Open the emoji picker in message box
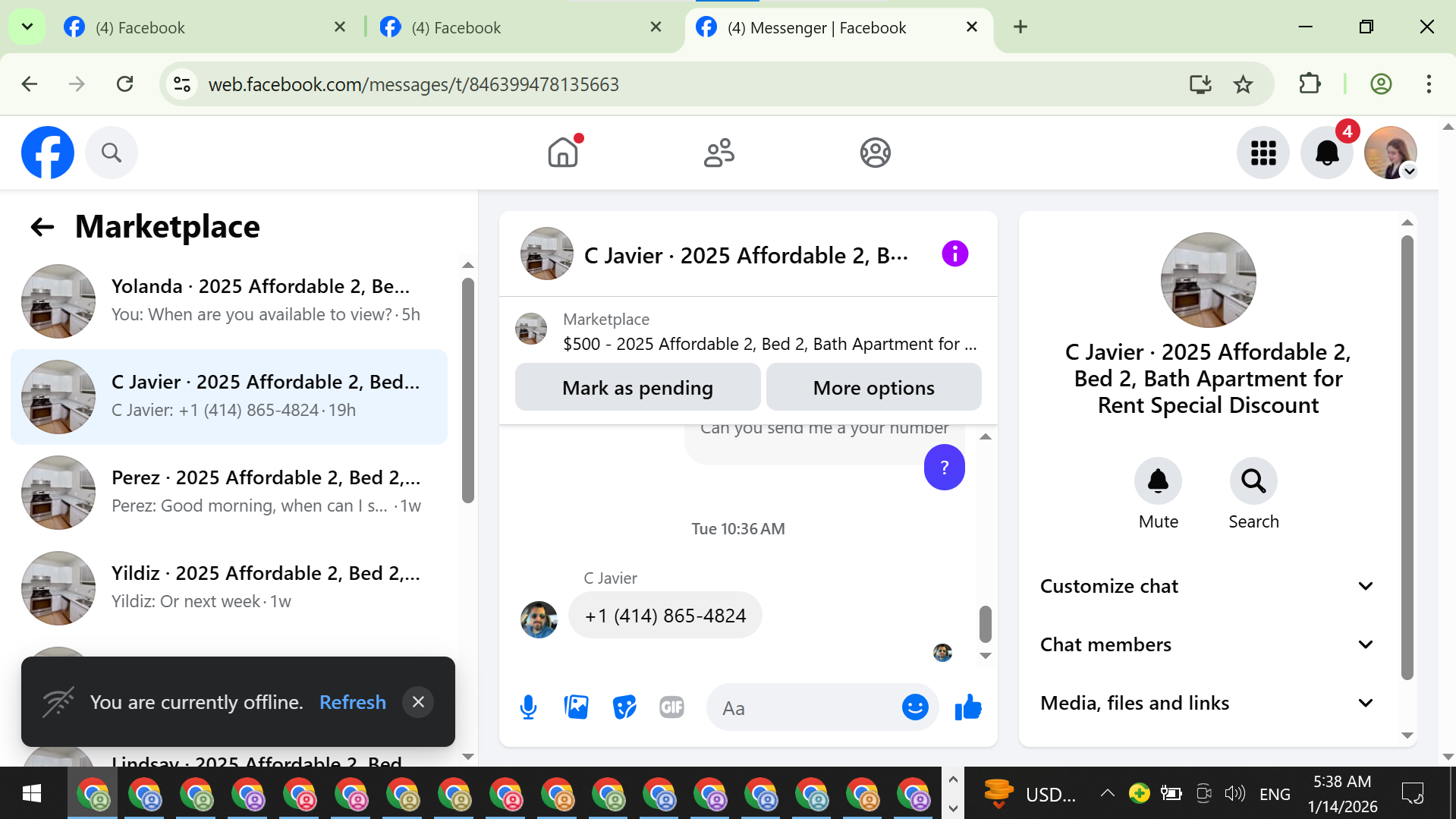 (x=915, y=707)
